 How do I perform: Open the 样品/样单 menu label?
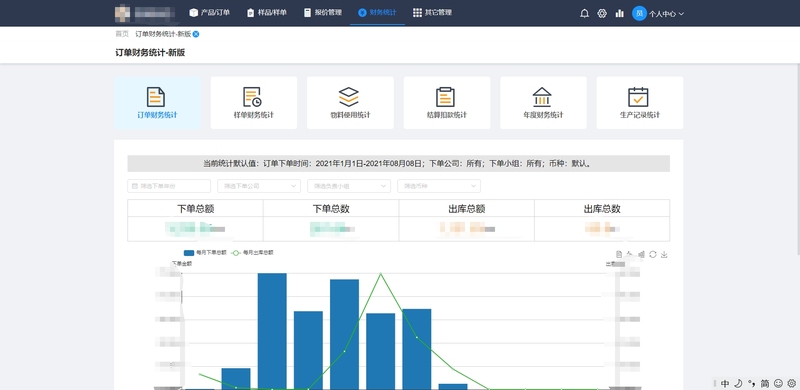272,13
